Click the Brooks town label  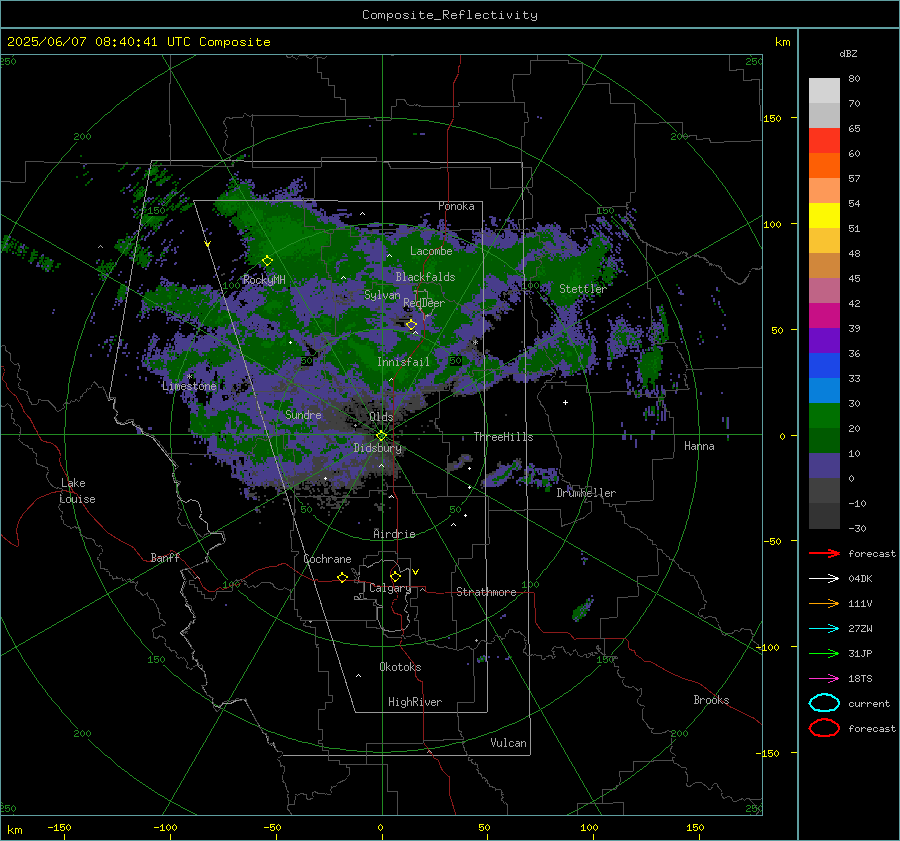[x=711, y=700]
